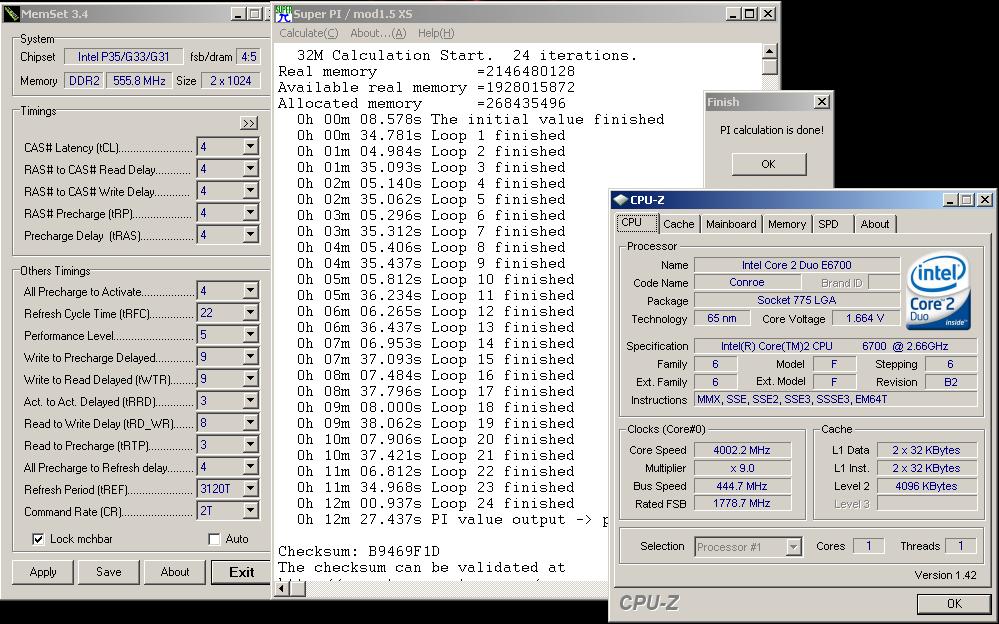Click the Core Speed value 4002.2 MHz
This screenshot has width=999, height=624.
tap(742, 450)
